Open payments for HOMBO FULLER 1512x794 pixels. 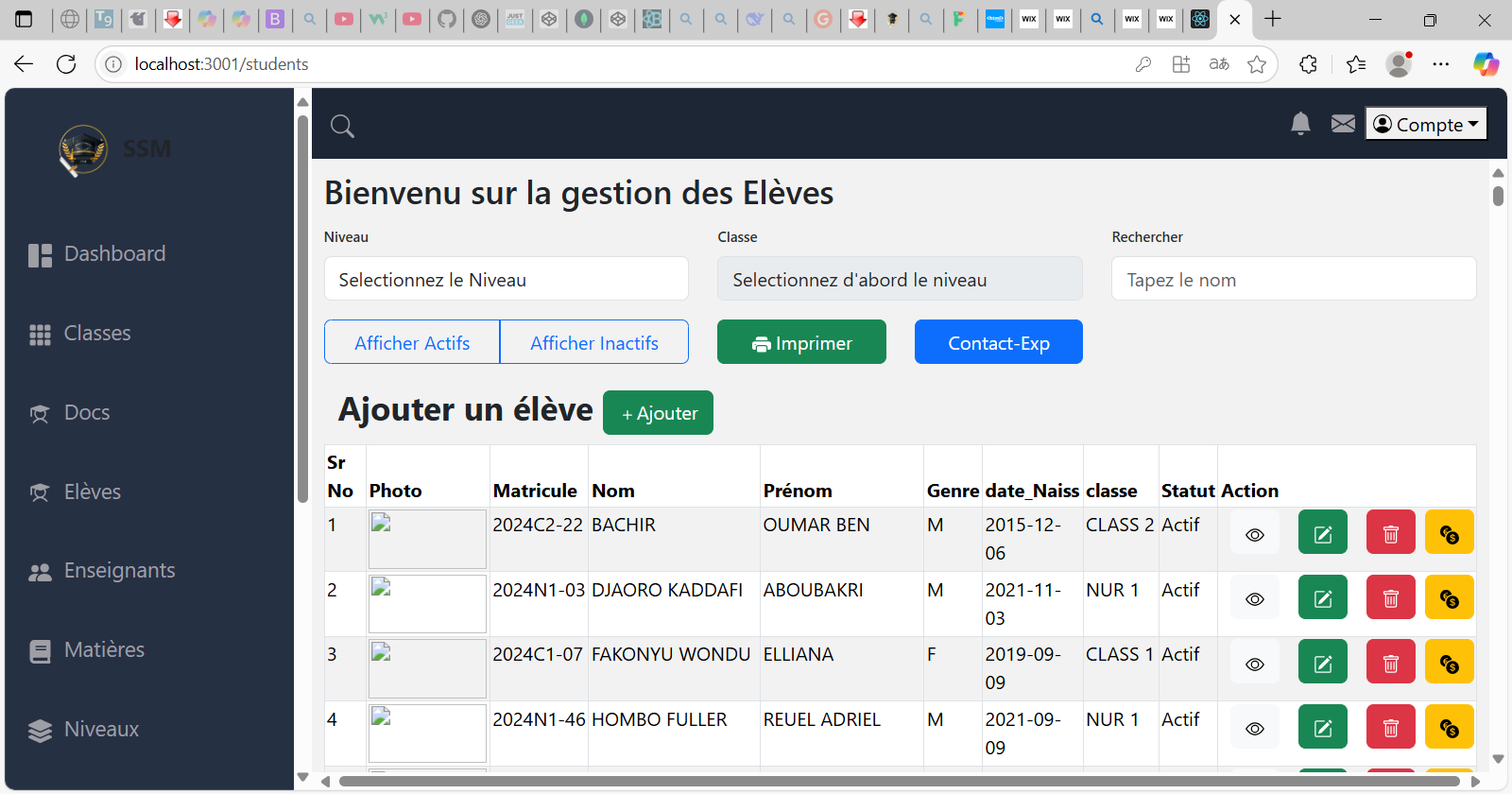point(1450,729)
